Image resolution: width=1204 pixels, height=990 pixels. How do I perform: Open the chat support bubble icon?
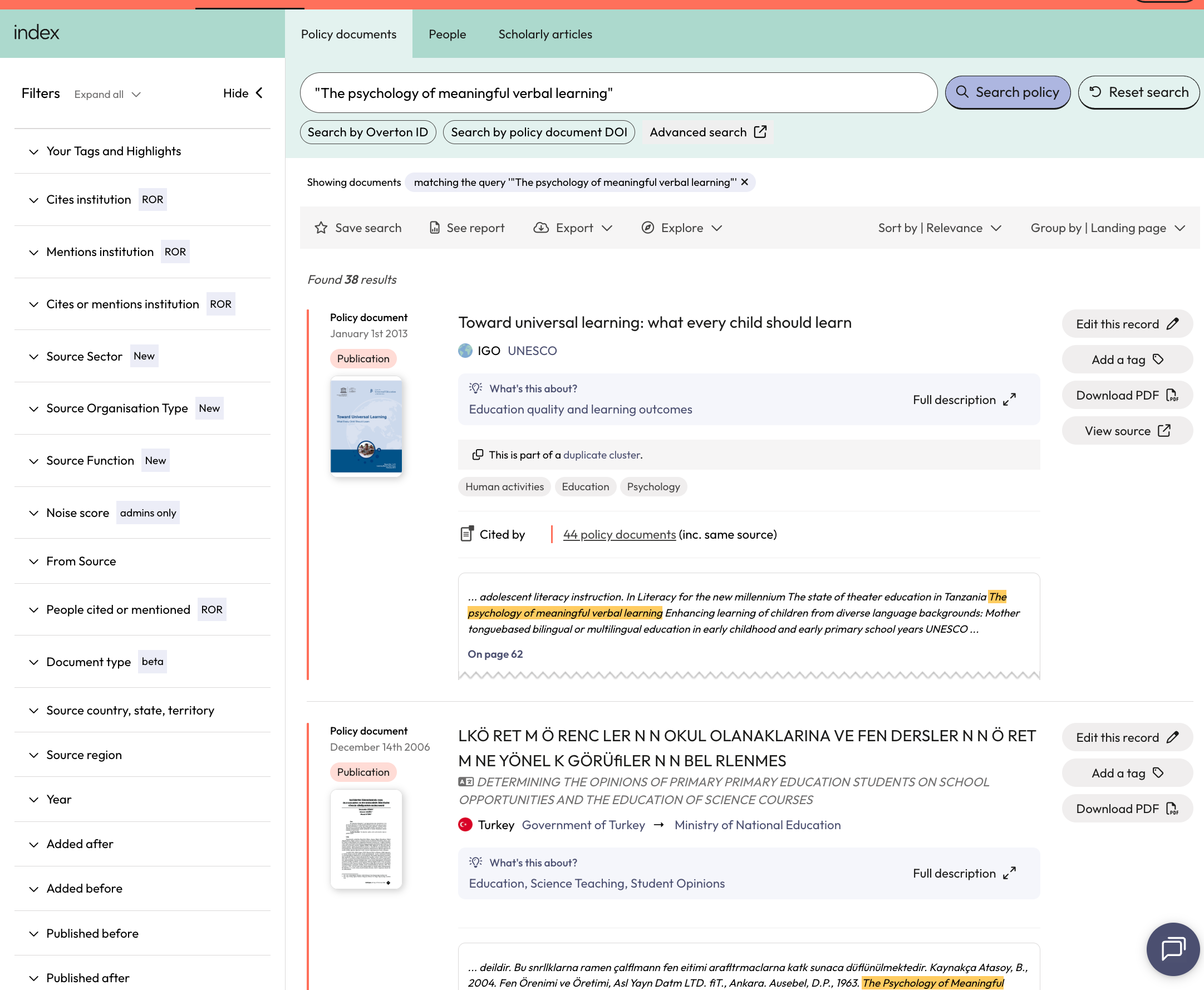(x=1173, y=948)
